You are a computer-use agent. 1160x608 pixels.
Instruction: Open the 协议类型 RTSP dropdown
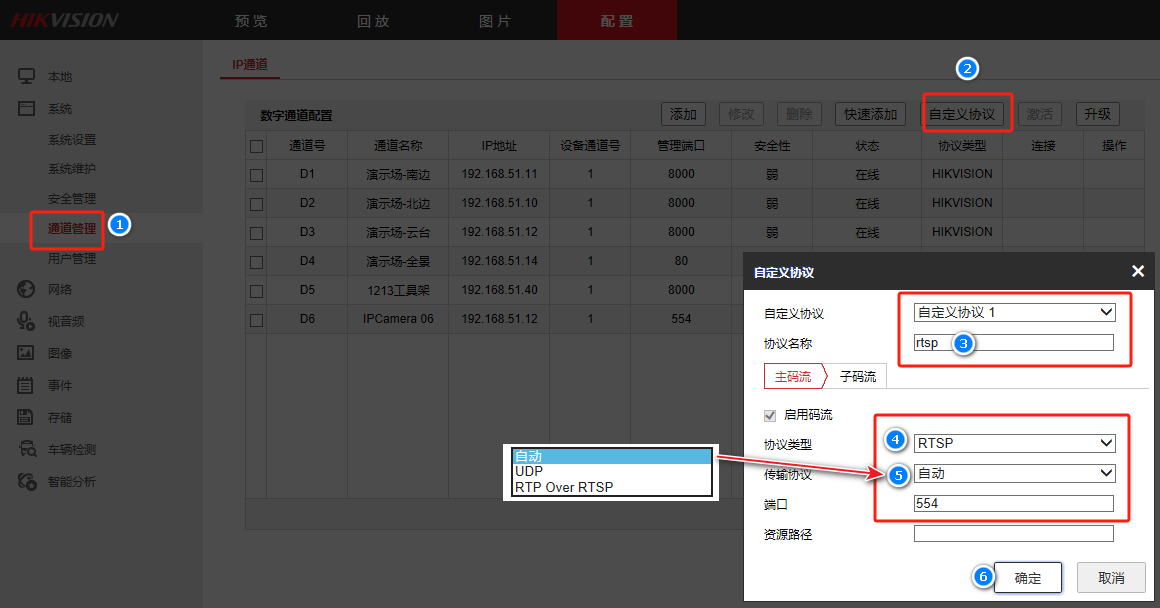coord(1013,443)
